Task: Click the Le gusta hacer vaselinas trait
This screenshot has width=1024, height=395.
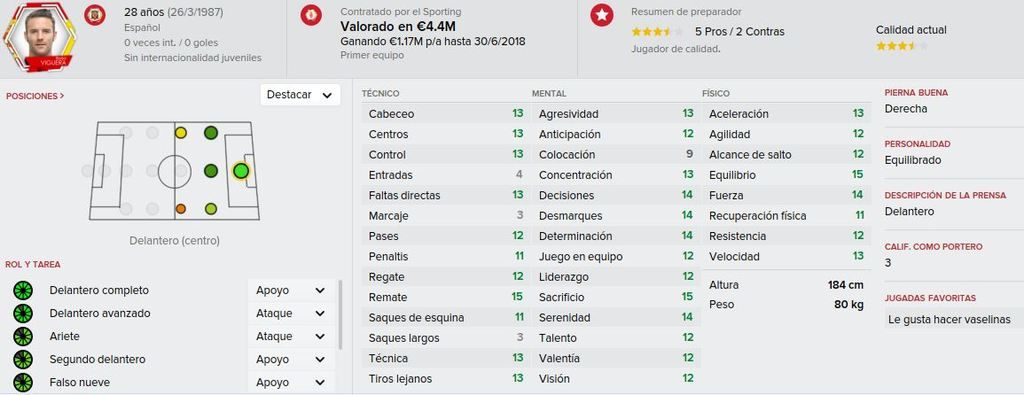Action: pos(949,320)
